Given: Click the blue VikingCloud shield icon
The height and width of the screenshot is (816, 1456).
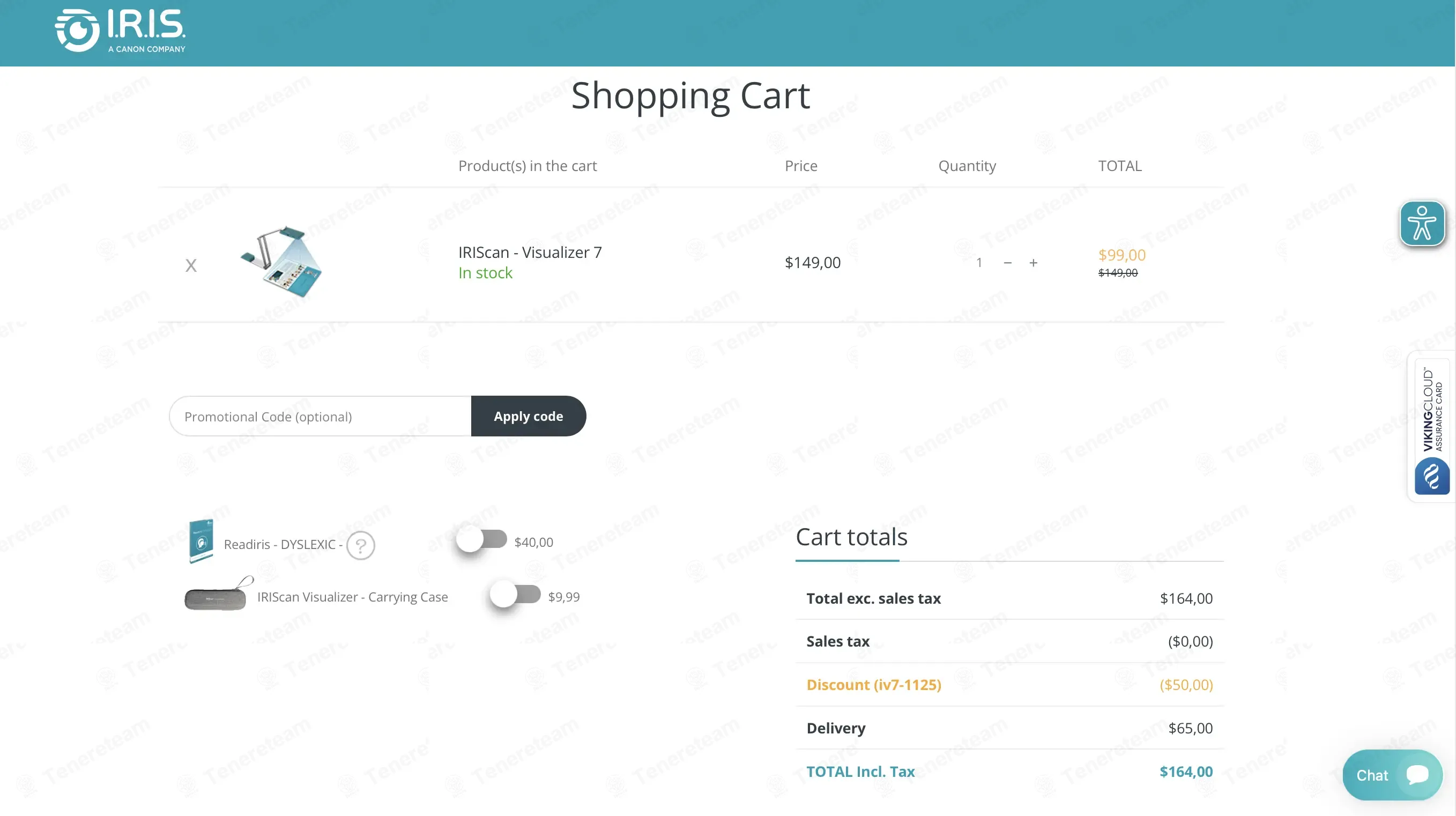Looking at the screenshot, I should click(x=1431, y=477).
